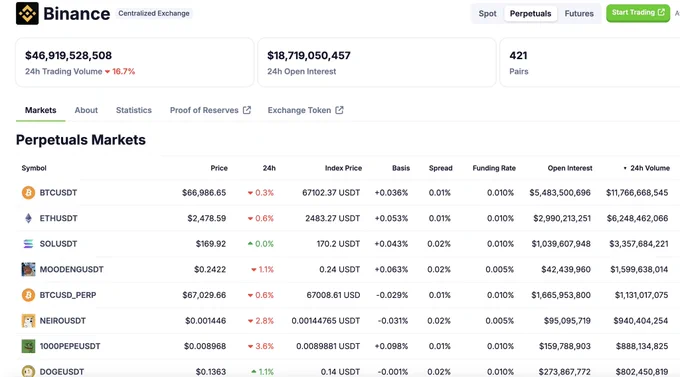Viewport: 680px width, 377px height.
Task: Sort table by Basis column
Action: tap(401, 168)
